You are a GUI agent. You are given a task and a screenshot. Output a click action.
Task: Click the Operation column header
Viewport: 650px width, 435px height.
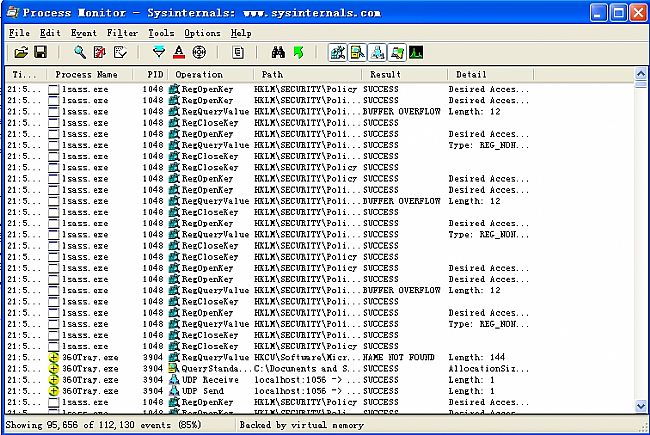pyautogui.click(x=211, y=75)
